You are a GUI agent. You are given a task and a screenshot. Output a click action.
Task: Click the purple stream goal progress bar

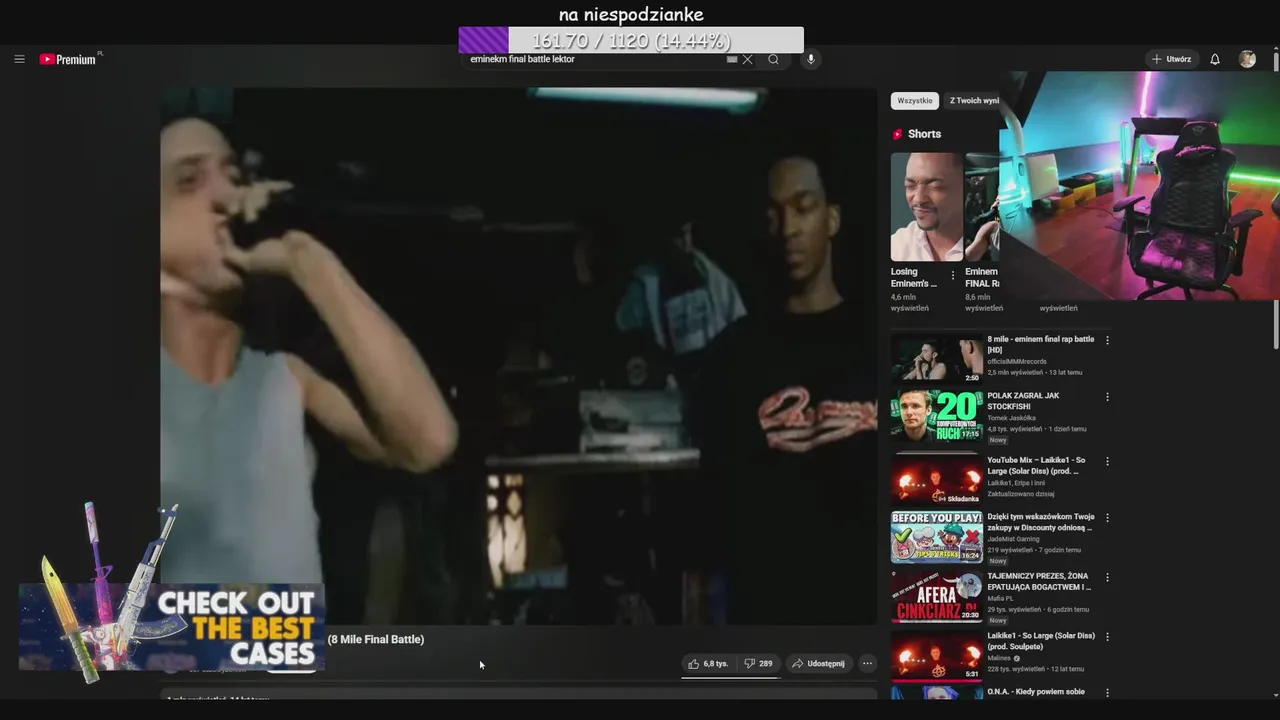[x=631, y=40]
